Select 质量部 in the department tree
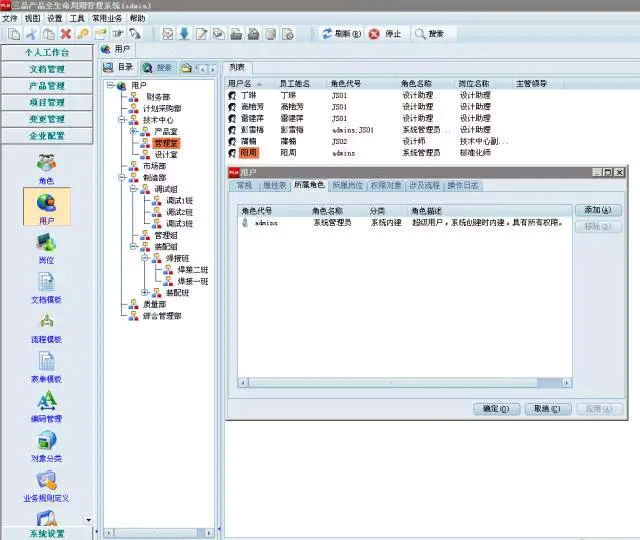This screenshot has height=540, width=640. [x=141, y=304]
